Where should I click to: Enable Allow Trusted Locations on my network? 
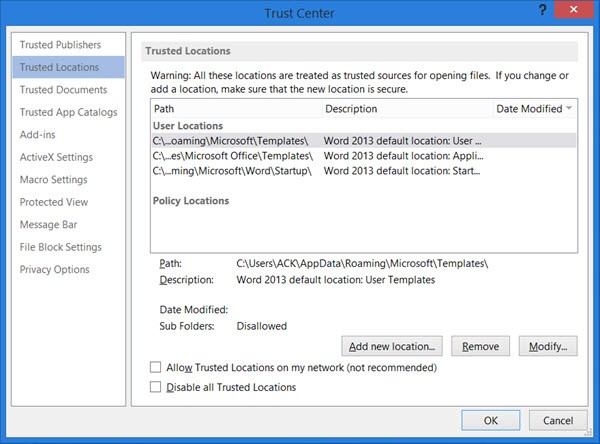point(155,367)
